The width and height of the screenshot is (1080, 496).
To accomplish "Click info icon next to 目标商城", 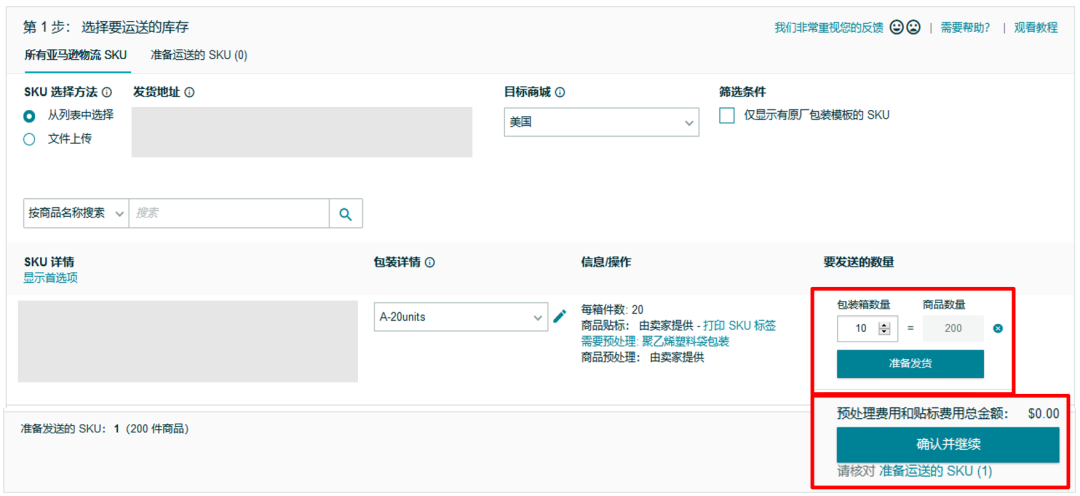I will pyautogui.click(x=560, y=92).
